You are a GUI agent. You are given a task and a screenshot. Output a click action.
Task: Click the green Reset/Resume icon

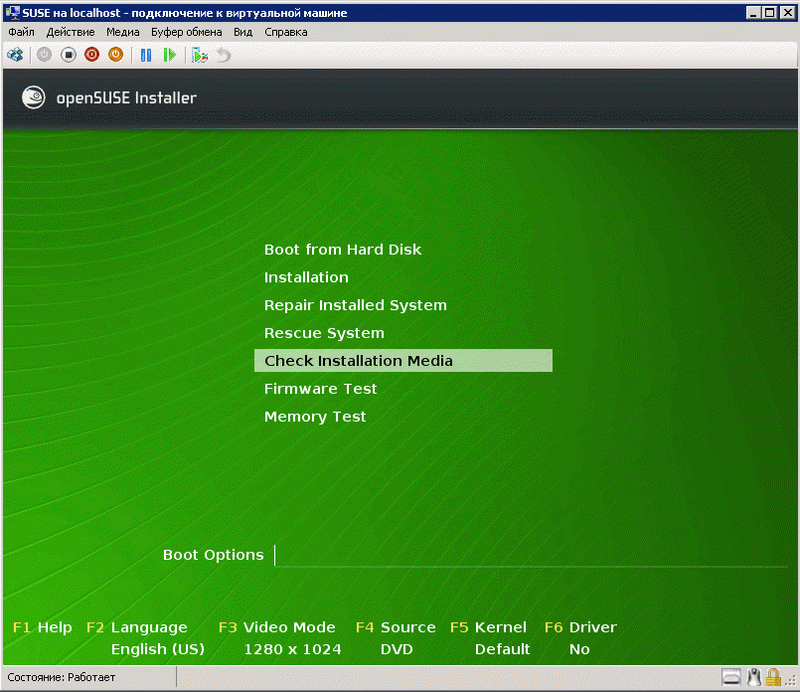coord(169,55)
